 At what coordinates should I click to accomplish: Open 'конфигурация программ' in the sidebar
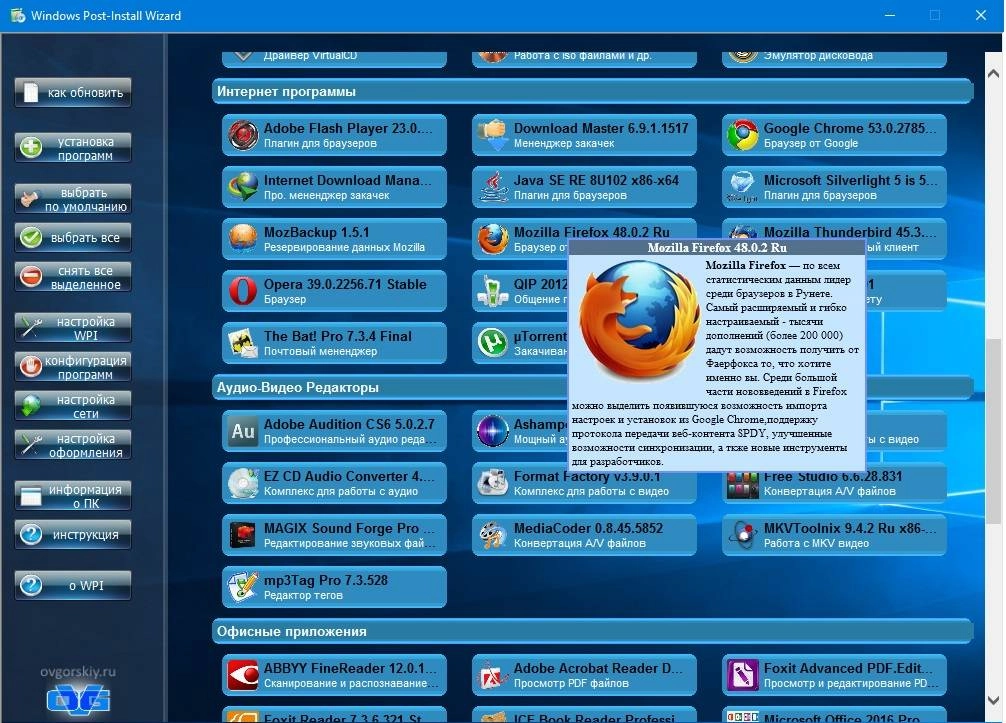73,367
